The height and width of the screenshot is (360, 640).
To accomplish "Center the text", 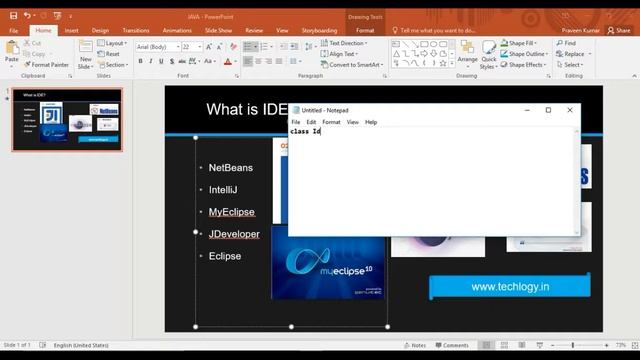I will [x=258, y=61].
